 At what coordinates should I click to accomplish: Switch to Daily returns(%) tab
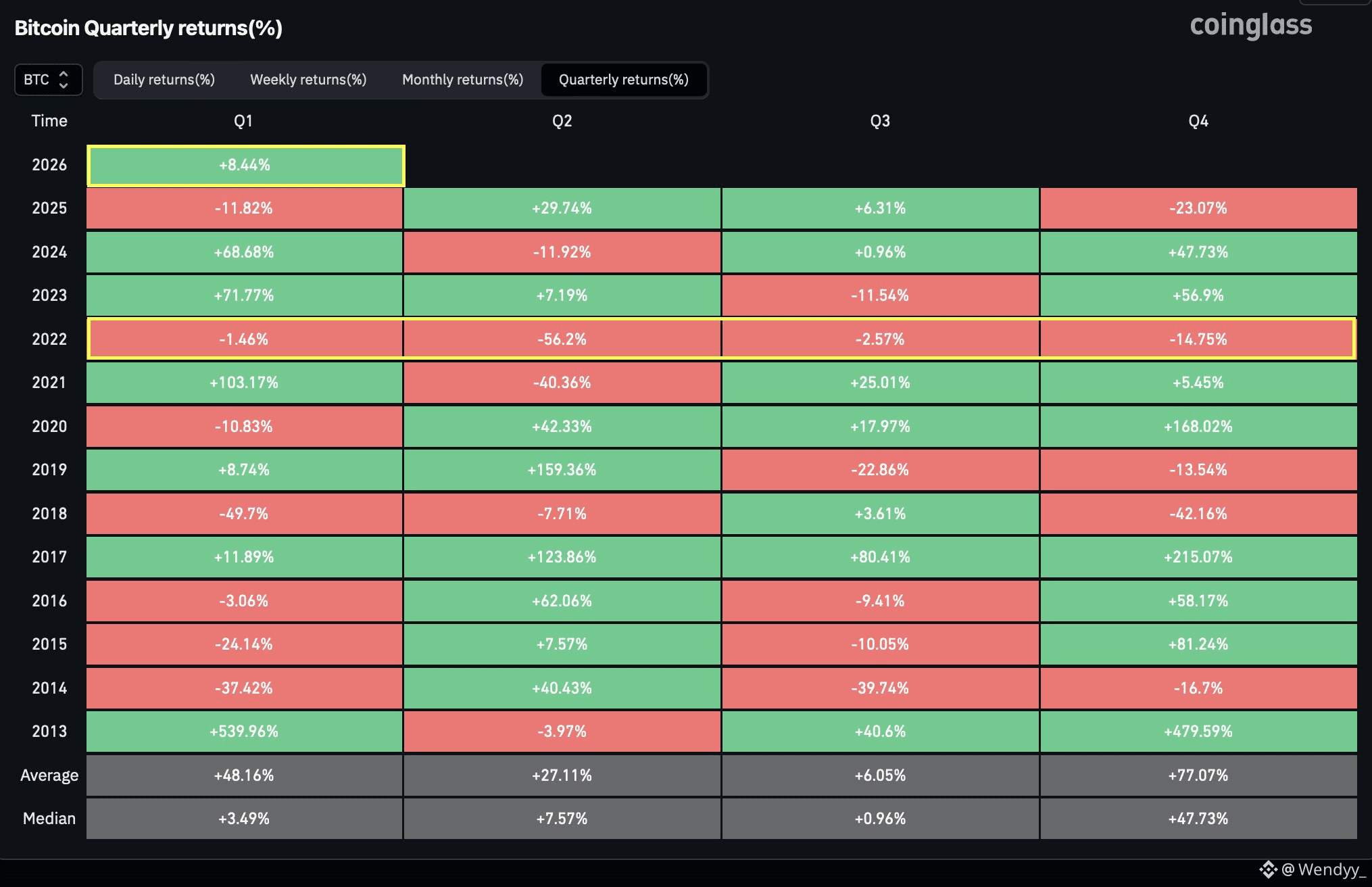pyautogui.click(x=164, y=80)
